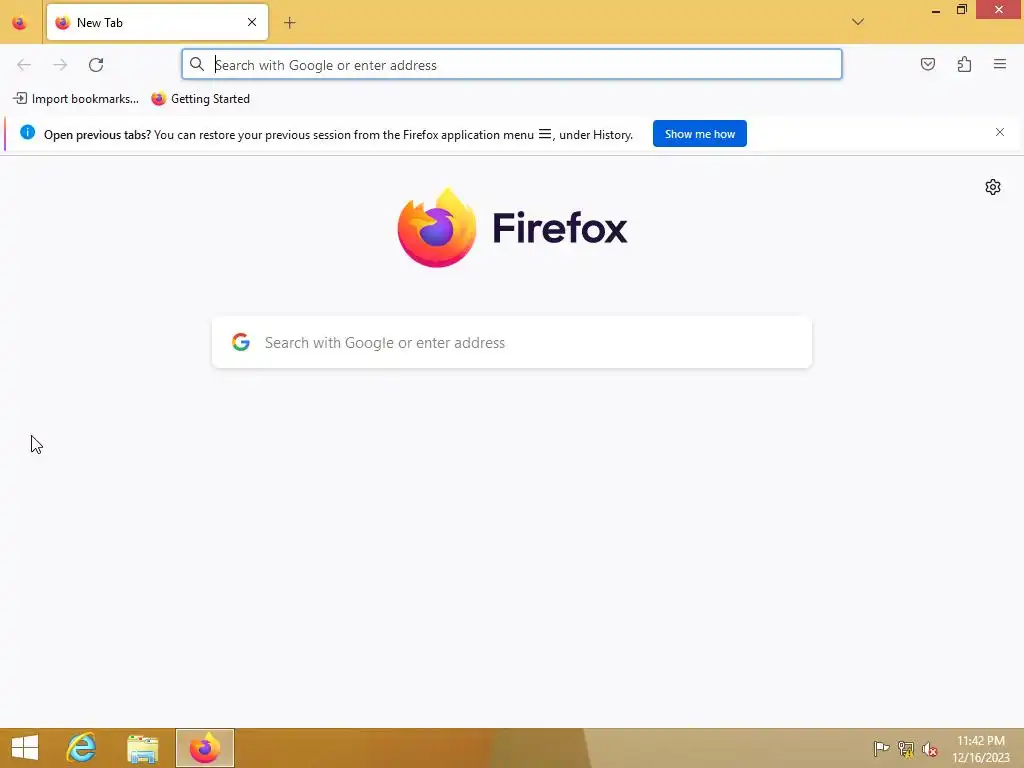Open the Windows Start button
Screen dimensions: 1024x768
25,748
